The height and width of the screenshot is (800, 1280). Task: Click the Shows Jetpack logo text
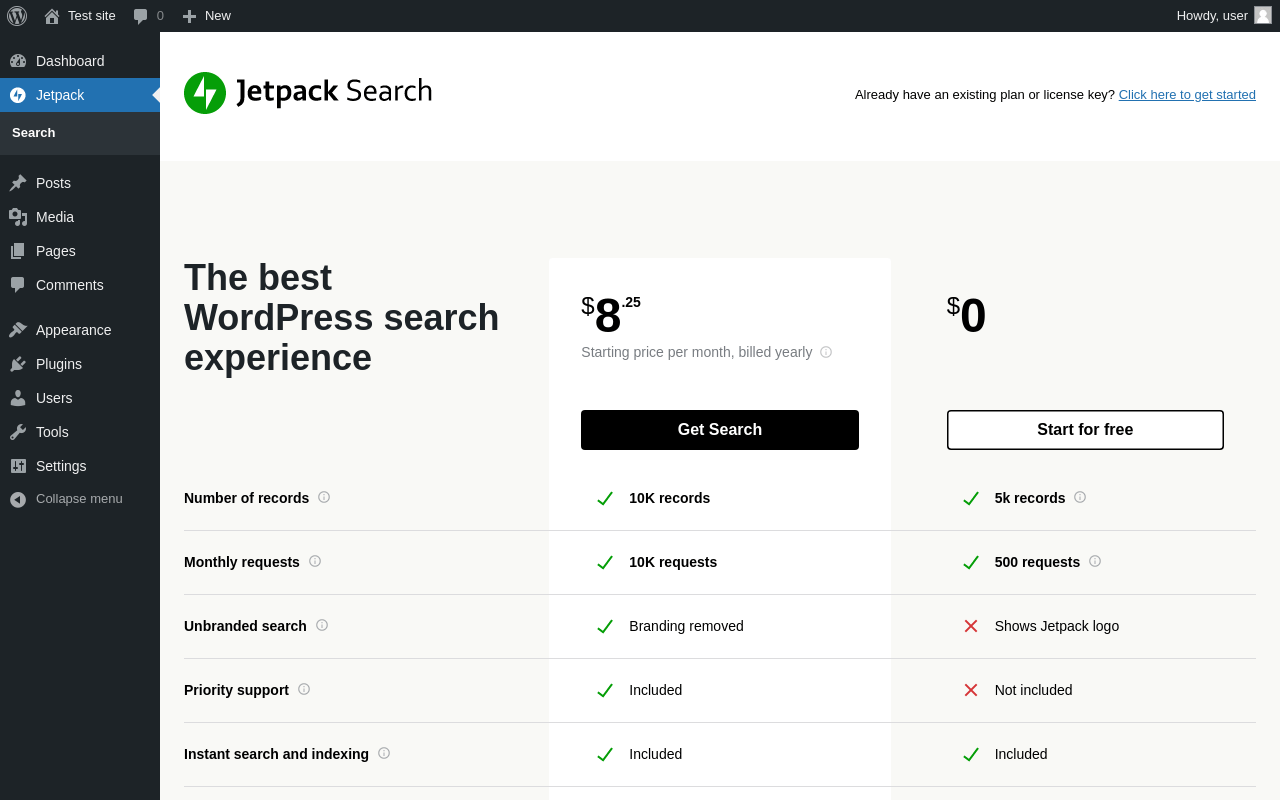click(x=1057, y=626)
